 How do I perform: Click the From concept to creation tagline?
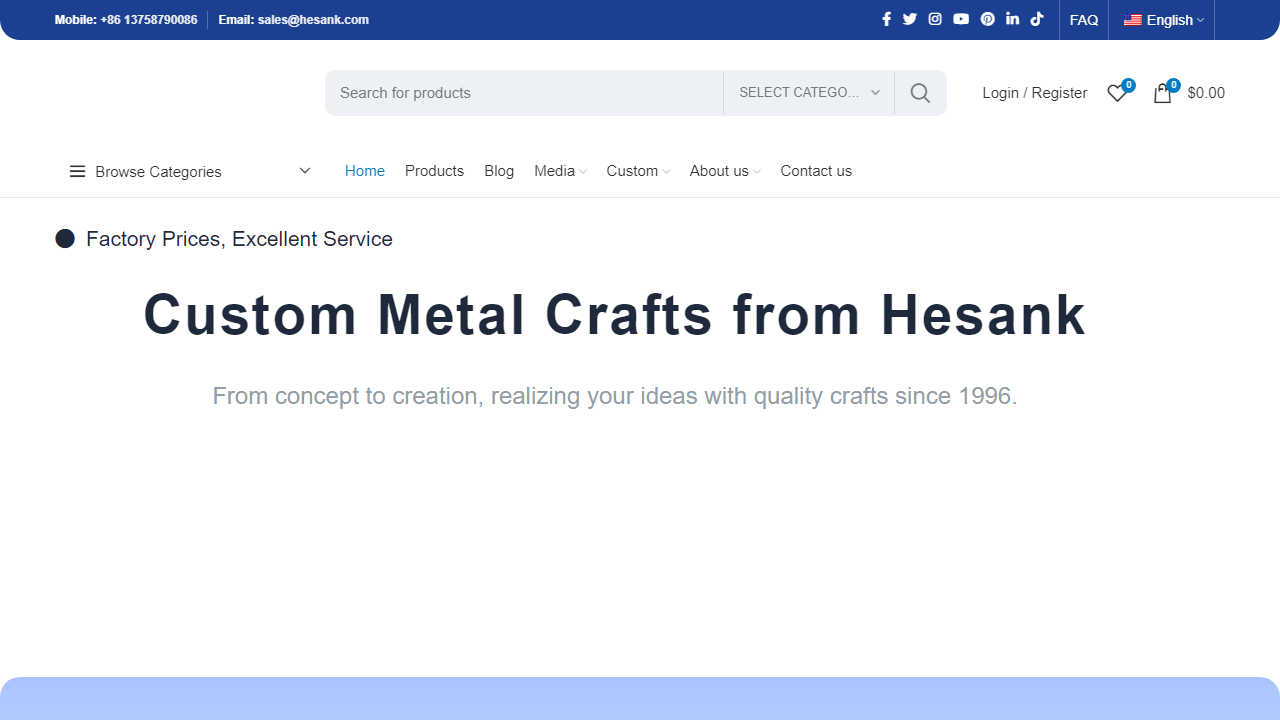coord(615,396)
